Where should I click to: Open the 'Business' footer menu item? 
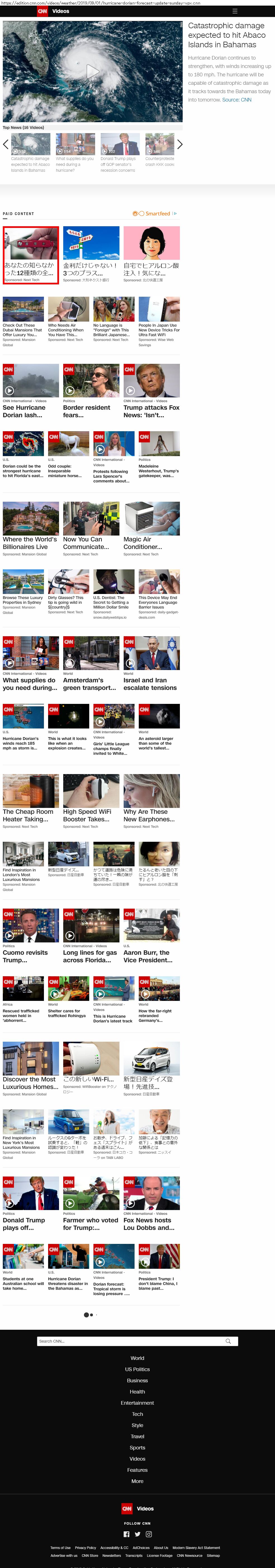tap(138, 1381)
